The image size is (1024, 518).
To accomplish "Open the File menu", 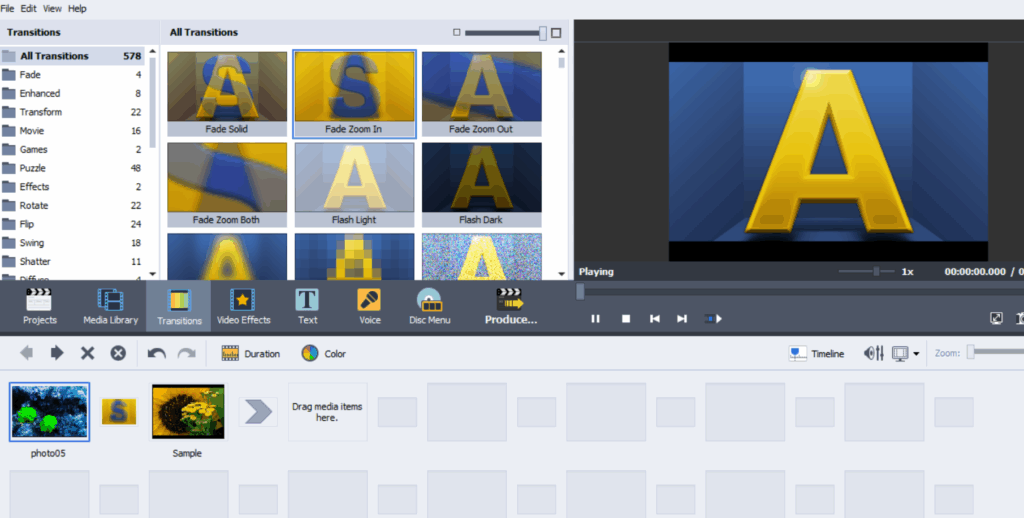I will [x=7, y=9].
